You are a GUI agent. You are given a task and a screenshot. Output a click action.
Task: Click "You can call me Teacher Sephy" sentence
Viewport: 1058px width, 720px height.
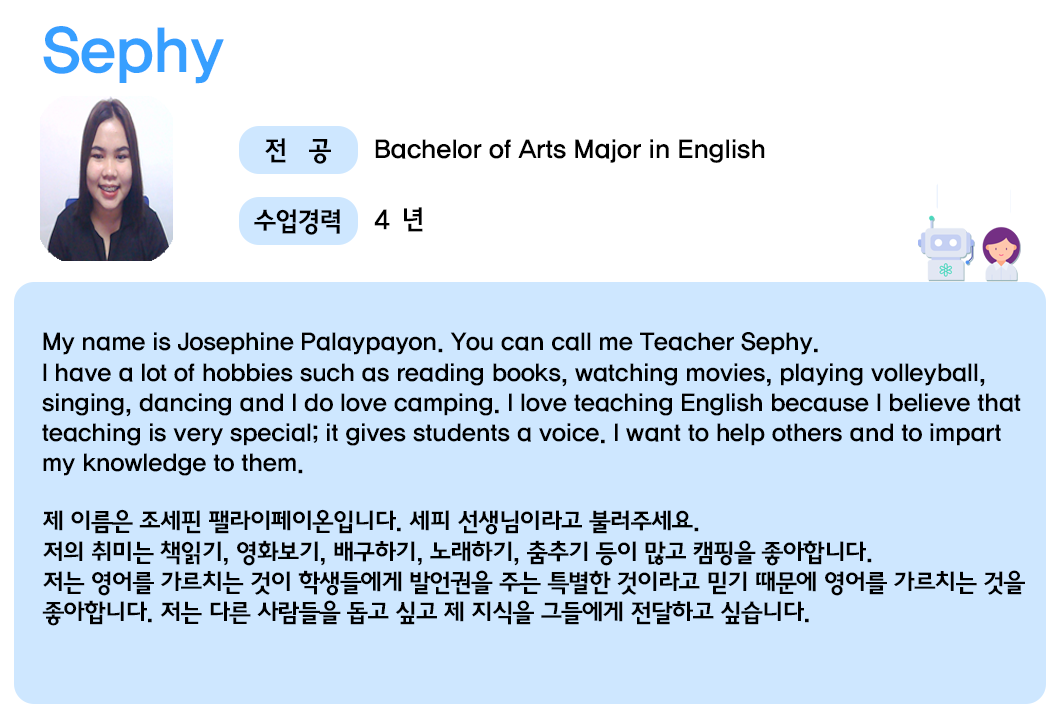[x=634, y=342]
